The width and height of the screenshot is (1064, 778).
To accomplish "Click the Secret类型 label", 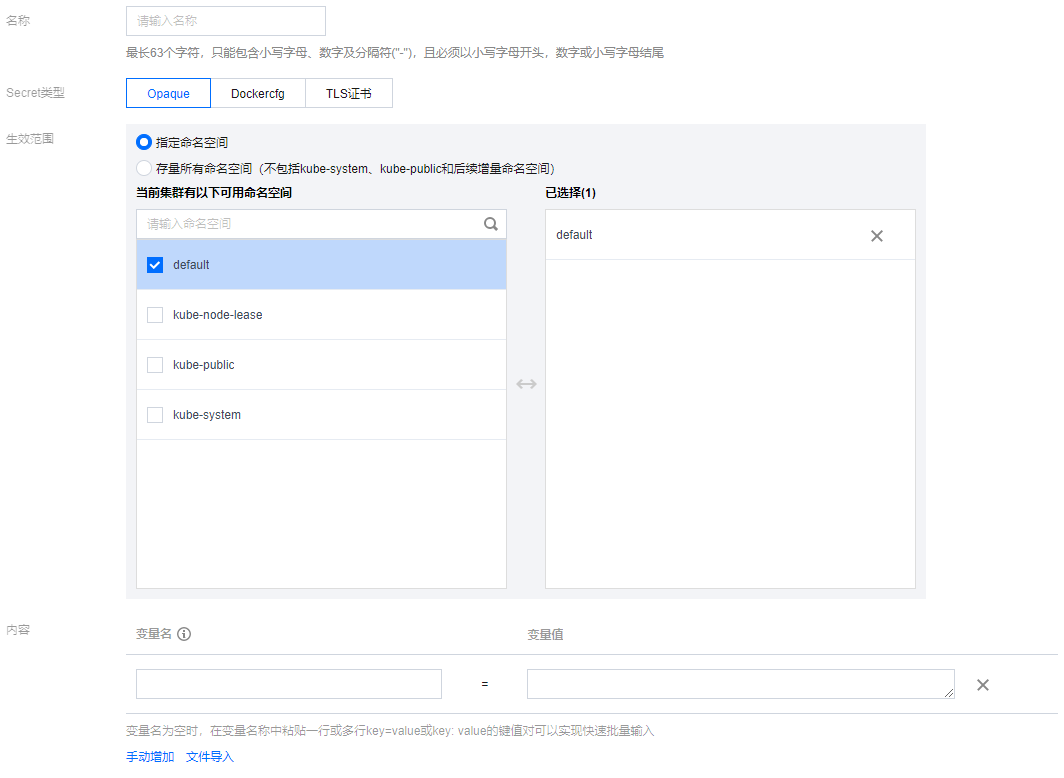I will pyautogui.click(x=35, y=93).
